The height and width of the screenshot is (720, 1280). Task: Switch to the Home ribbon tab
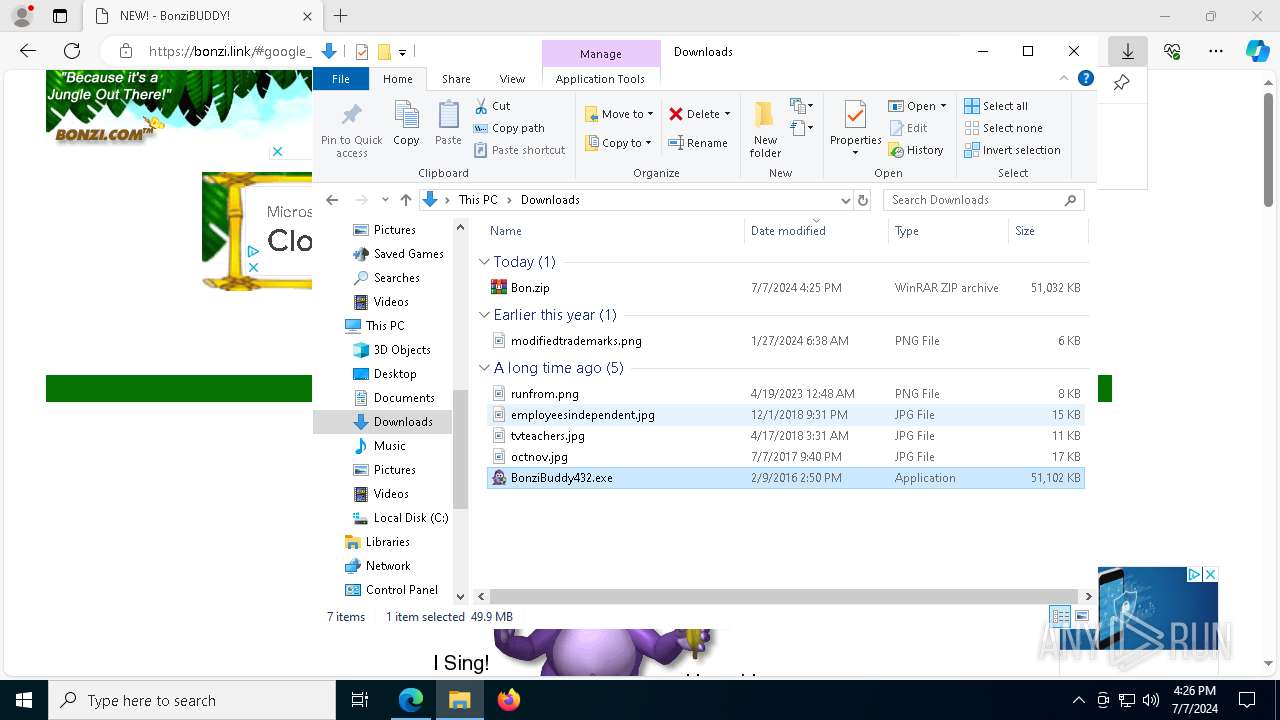click(397, 79)
